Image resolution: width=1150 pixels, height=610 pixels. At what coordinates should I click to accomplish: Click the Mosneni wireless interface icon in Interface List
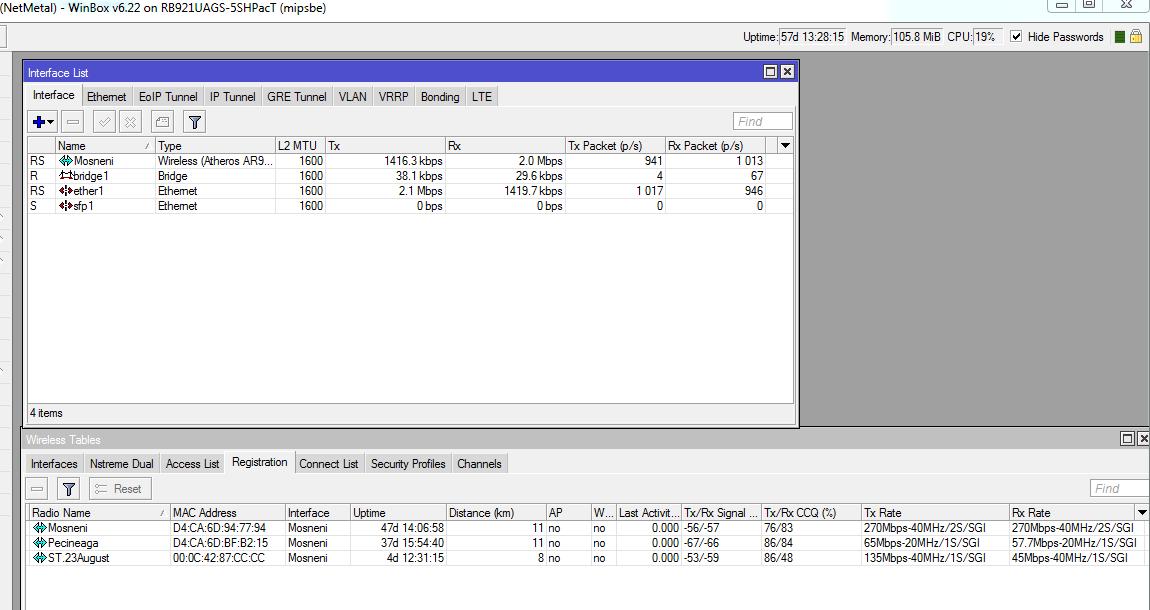click(65, 161)
